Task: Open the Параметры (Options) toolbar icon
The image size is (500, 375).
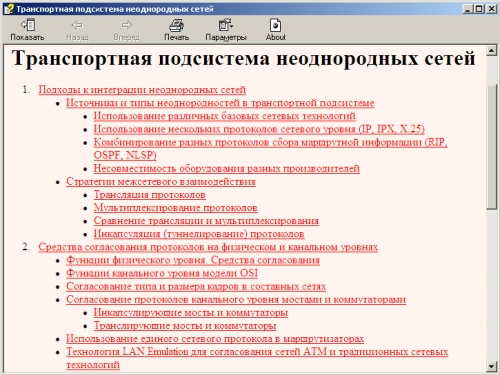Action: click(226, 25)
